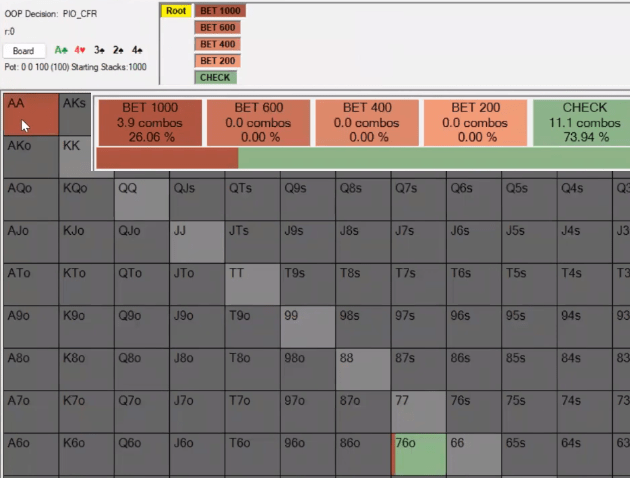Select the JTo hand cell
Image resolution: width=630 pixels, height=478 pixels.
click(x=197, y=285)
